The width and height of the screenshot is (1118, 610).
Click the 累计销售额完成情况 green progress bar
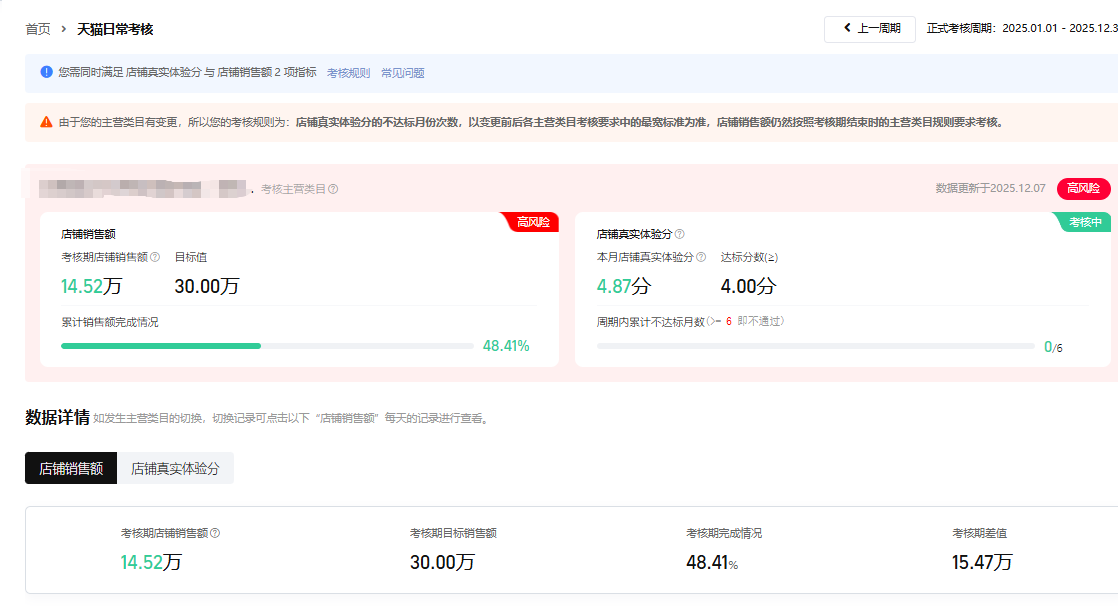pyautogui.click(x=160, y=346)
